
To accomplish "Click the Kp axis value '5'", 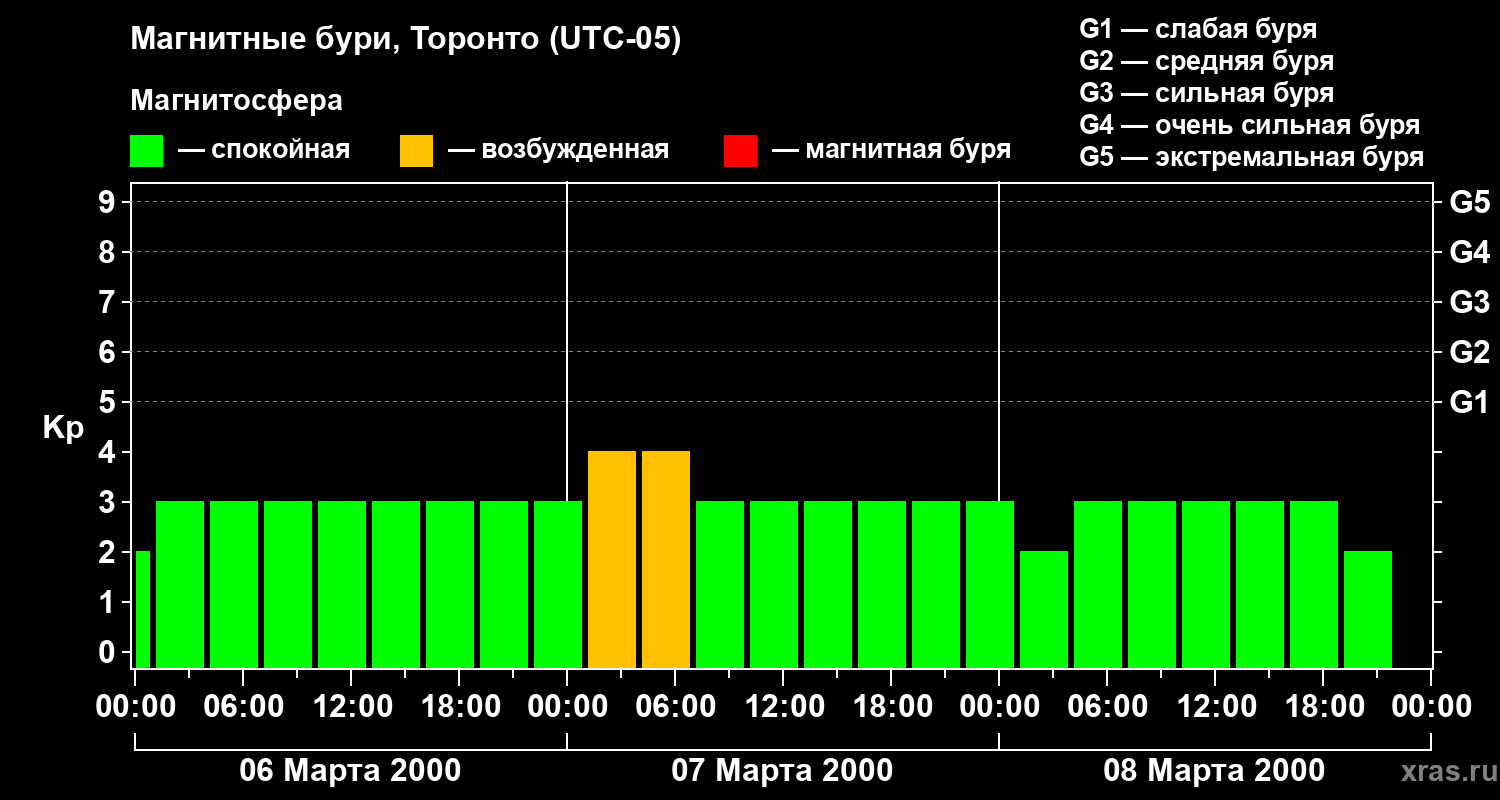I will click(109, 402).
